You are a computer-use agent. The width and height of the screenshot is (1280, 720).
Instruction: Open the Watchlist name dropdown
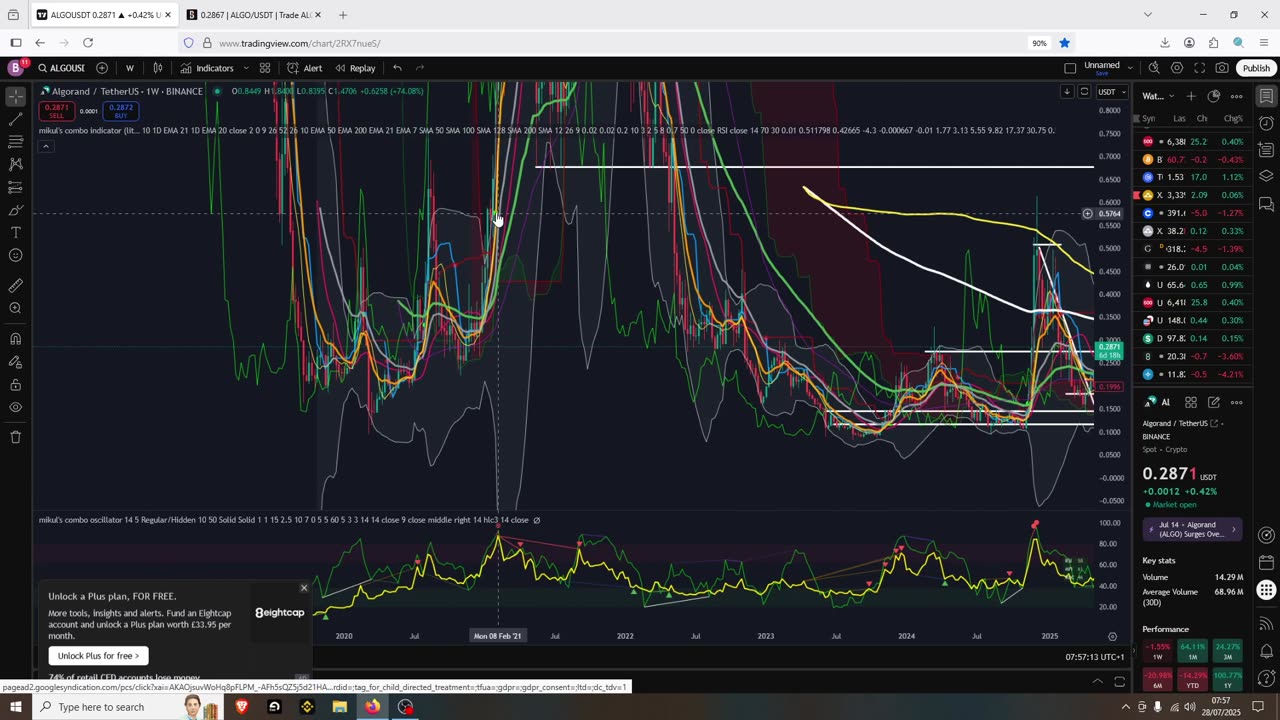pyautogui.click(x=1158, y=96)
